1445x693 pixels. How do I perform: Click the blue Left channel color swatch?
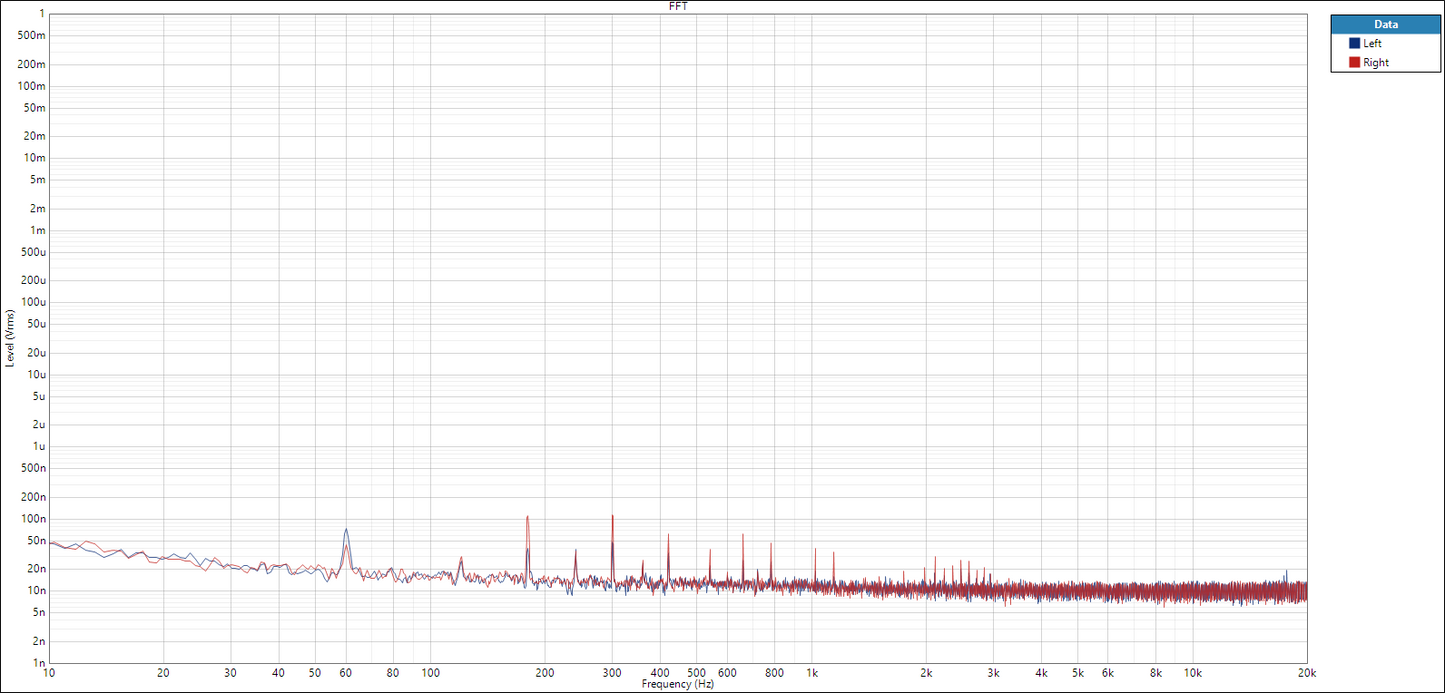(1354, 44)
